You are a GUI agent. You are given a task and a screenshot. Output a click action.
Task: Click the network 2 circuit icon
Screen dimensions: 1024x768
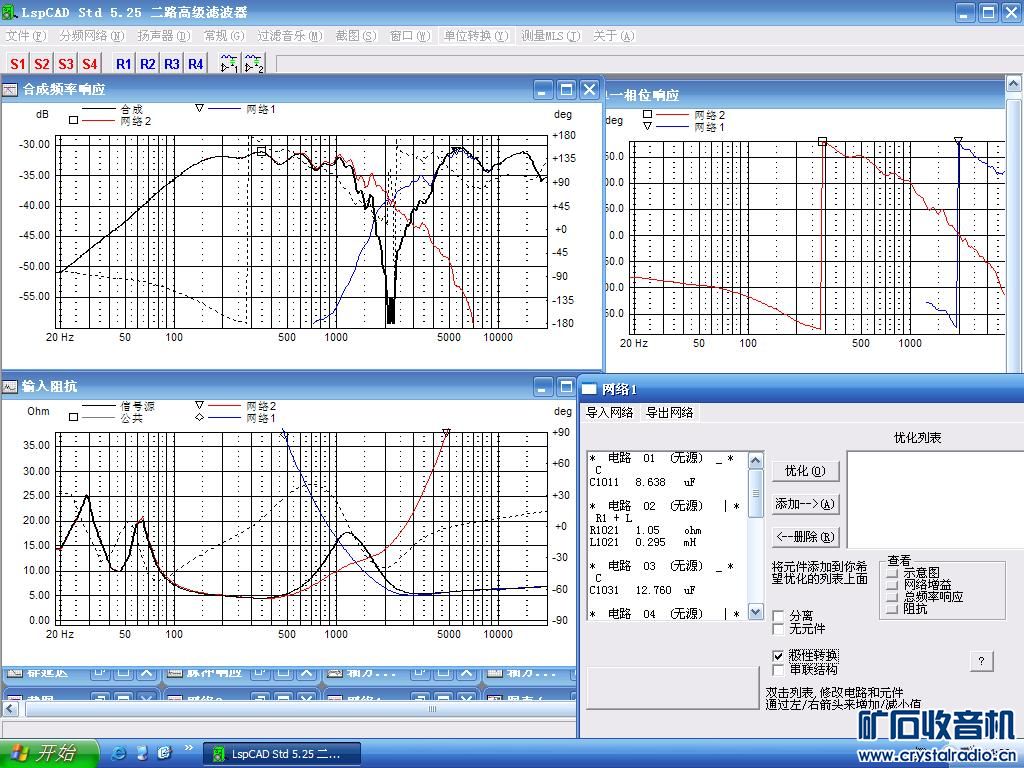pos(254,64)
